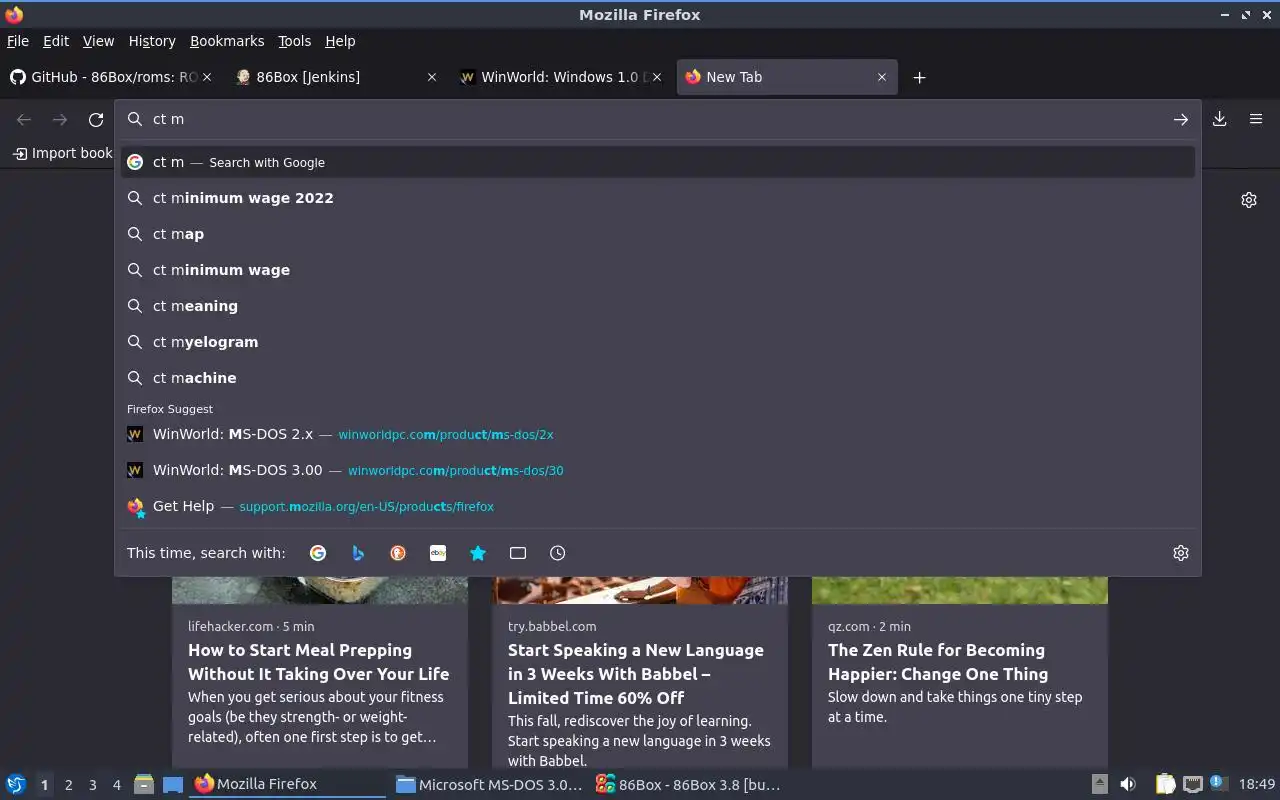Open the File menu
Screen dimensions: 1280x800
[18, 41]
